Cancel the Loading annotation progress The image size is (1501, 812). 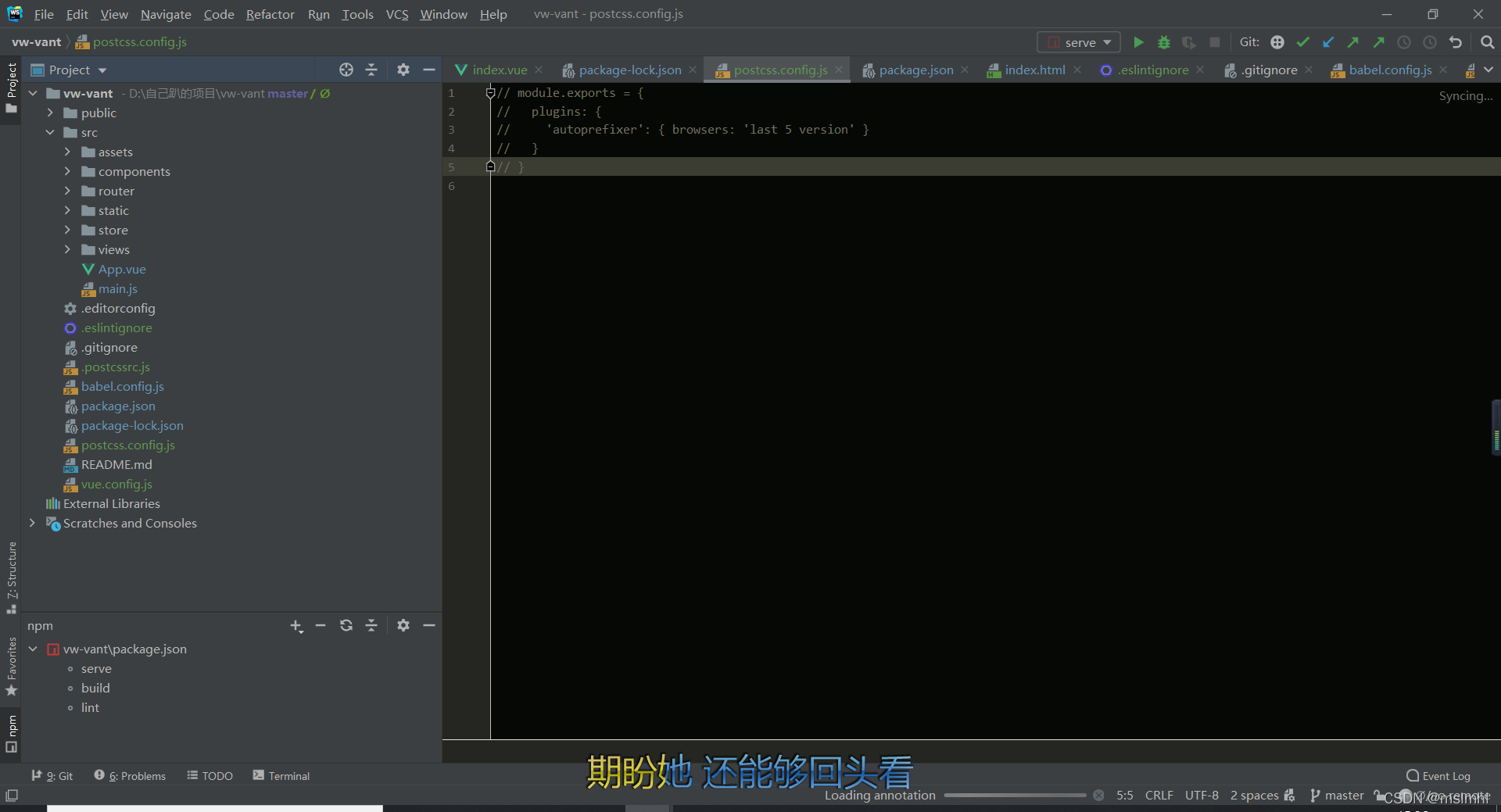pyautogui.click(x=1098, y=796)
